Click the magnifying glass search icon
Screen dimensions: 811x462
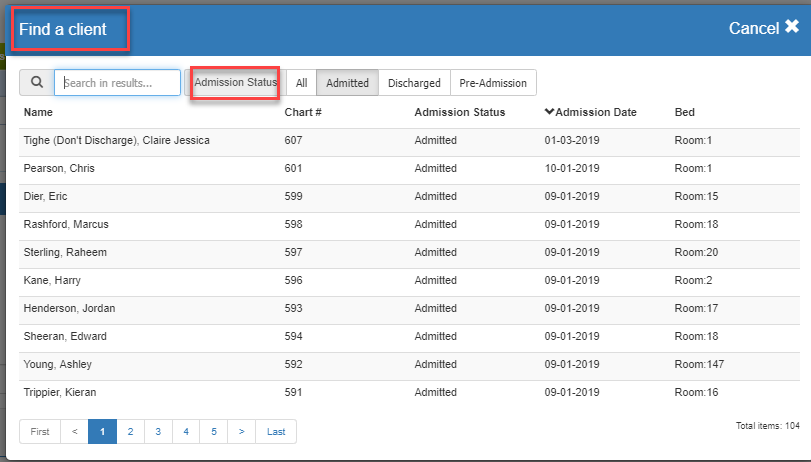[37, 83]
